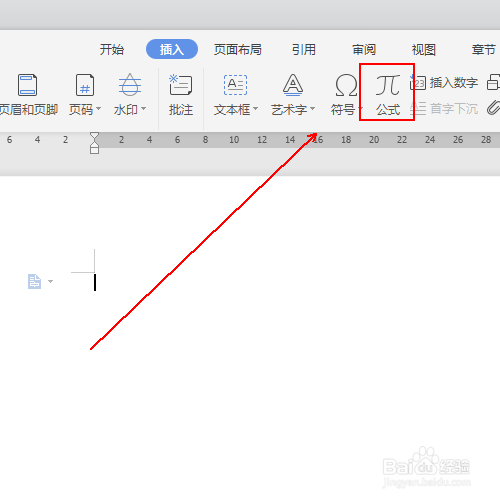Click the 艺术字 WordArt icon
500x500 pixels.
coord(293,85)
